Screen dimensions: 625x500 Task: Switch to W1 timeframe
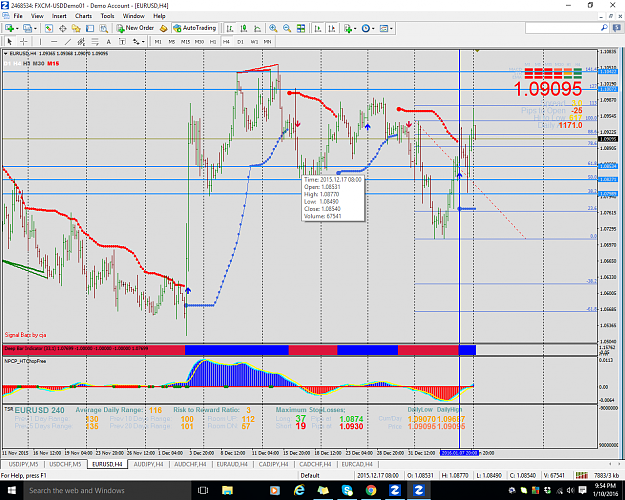[x=254, y=41]
